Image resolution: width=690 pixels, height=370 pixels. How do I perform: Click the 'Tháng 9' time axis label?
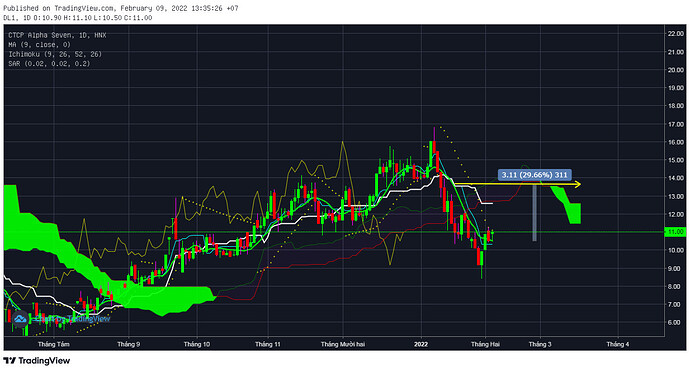(128, 344)
